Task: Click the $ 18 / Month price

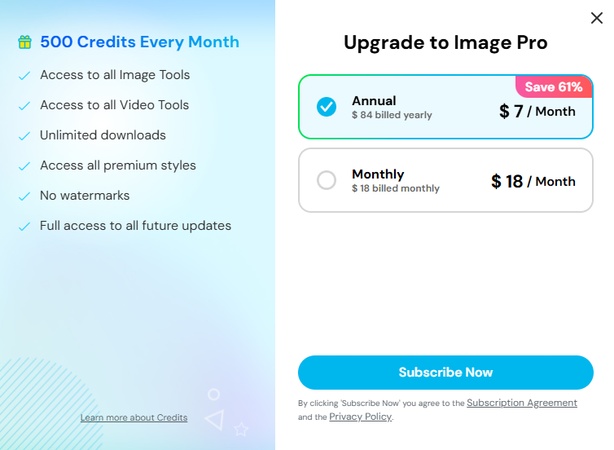Action: tap(533, 181)
